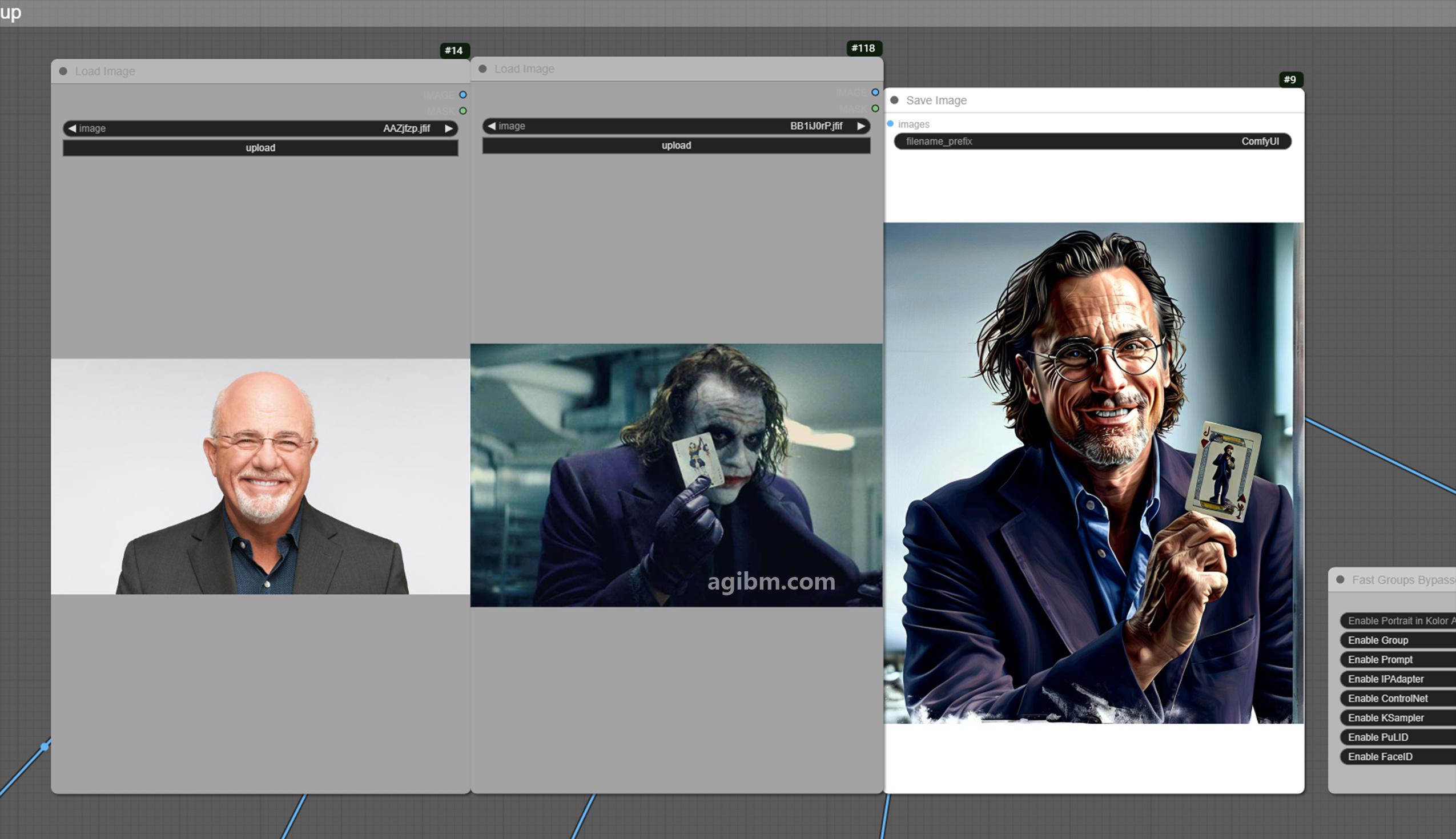Click the MASK output port on node #118
Screen dimensions: 1456x839
point(875,108)
